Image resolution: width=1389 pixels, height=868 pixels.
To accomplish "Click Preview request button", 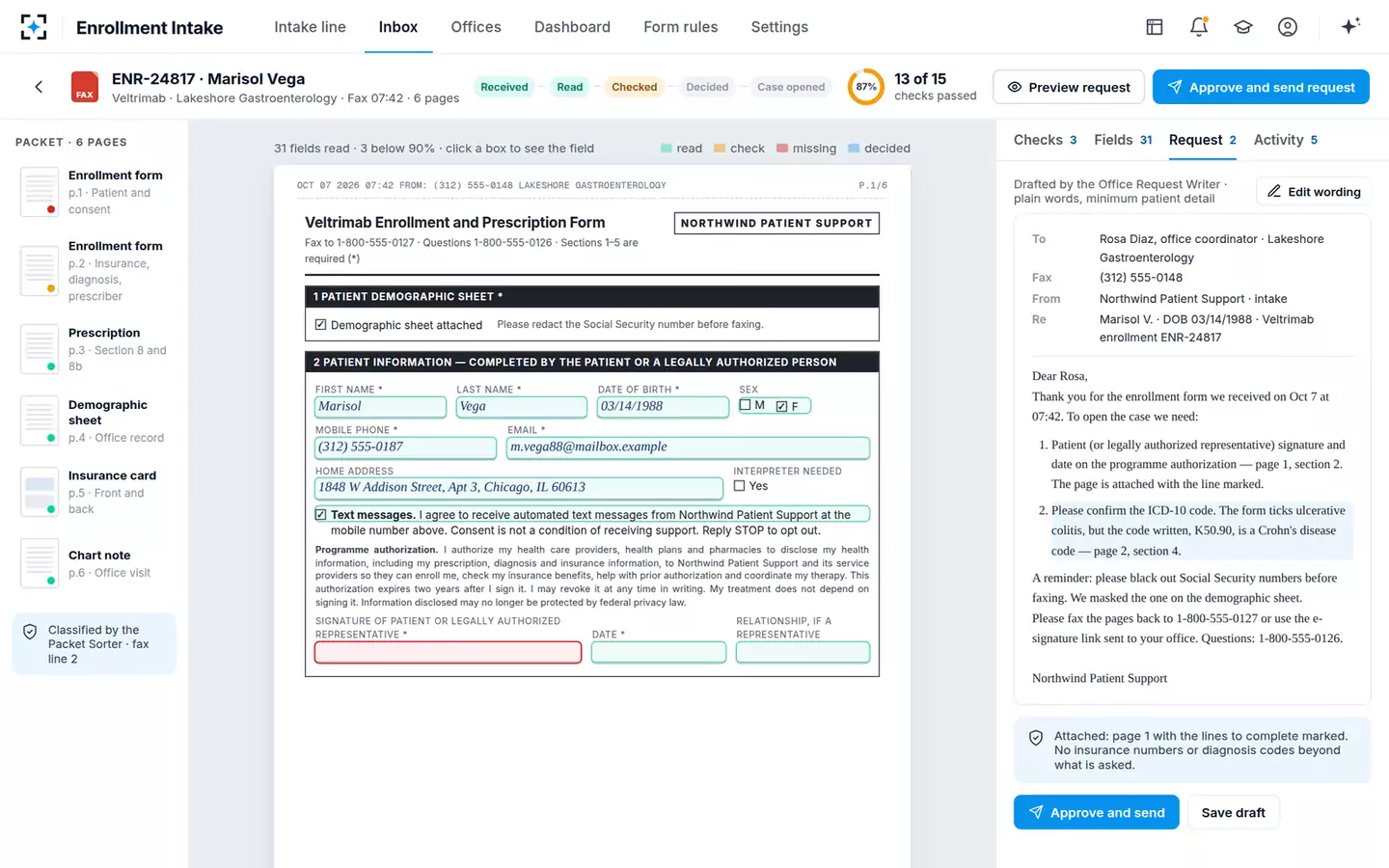I will [1068, 87].
